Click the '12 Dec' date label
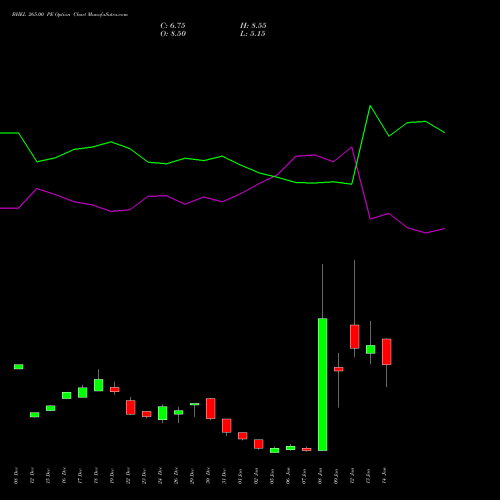This screenshot has width=500, height=500. tap(32, 476)
